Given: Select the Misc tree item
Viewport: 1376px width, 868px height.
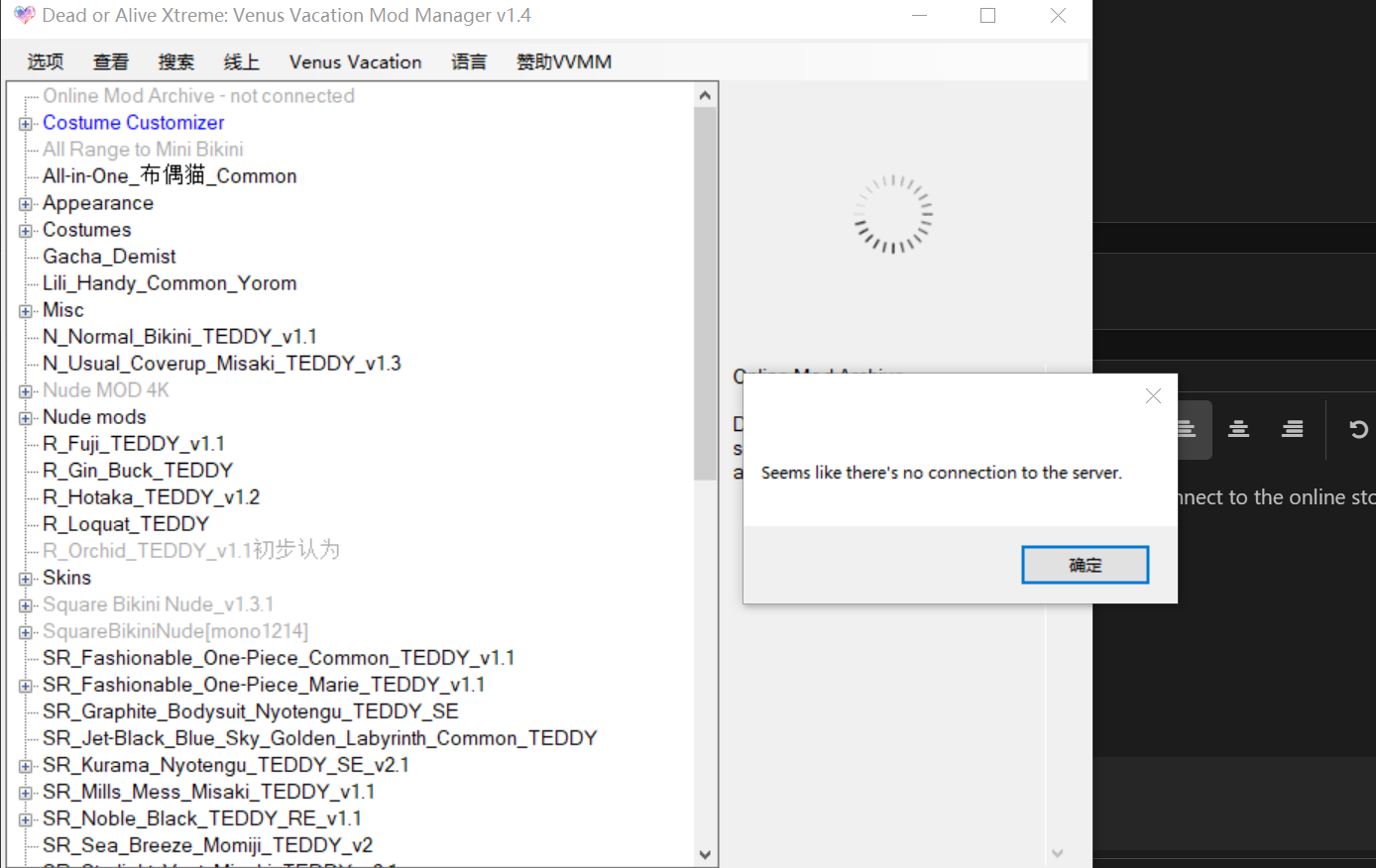Looking at the screenshot, I should pyautogui.click(x=63, y=310).
